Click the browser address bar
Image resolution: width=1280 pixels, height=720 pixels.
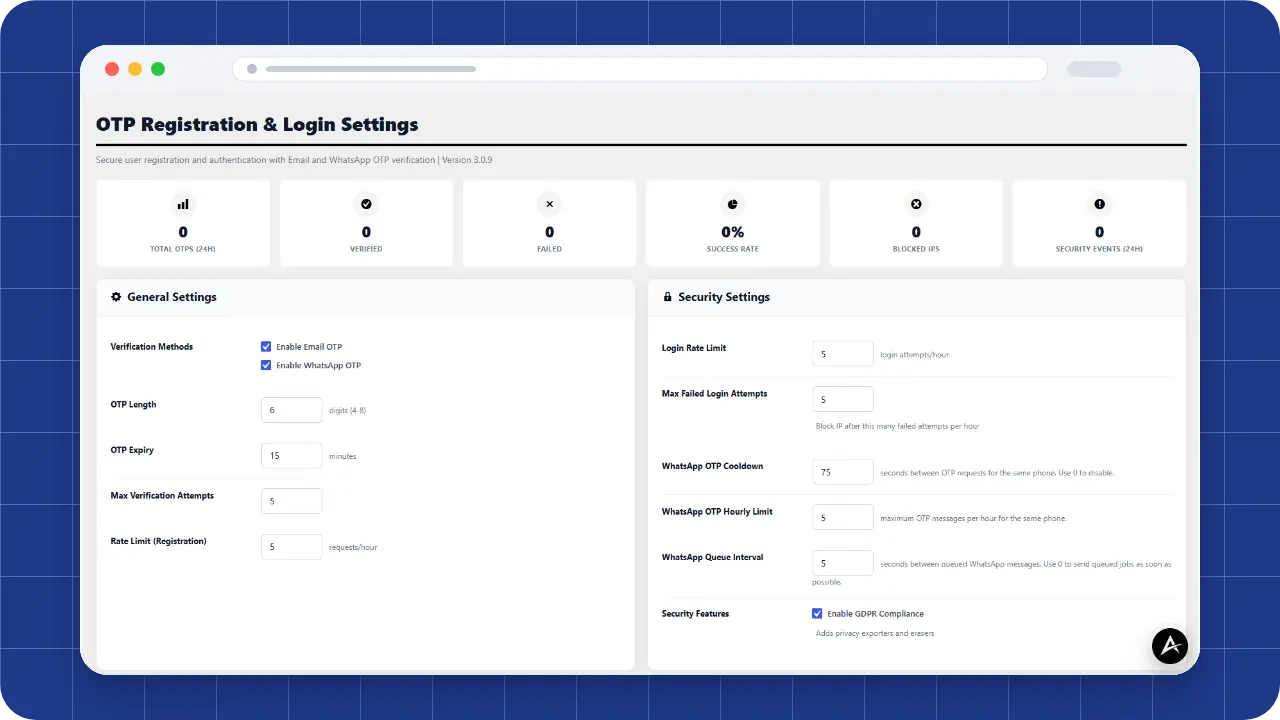tap(640, 69)
